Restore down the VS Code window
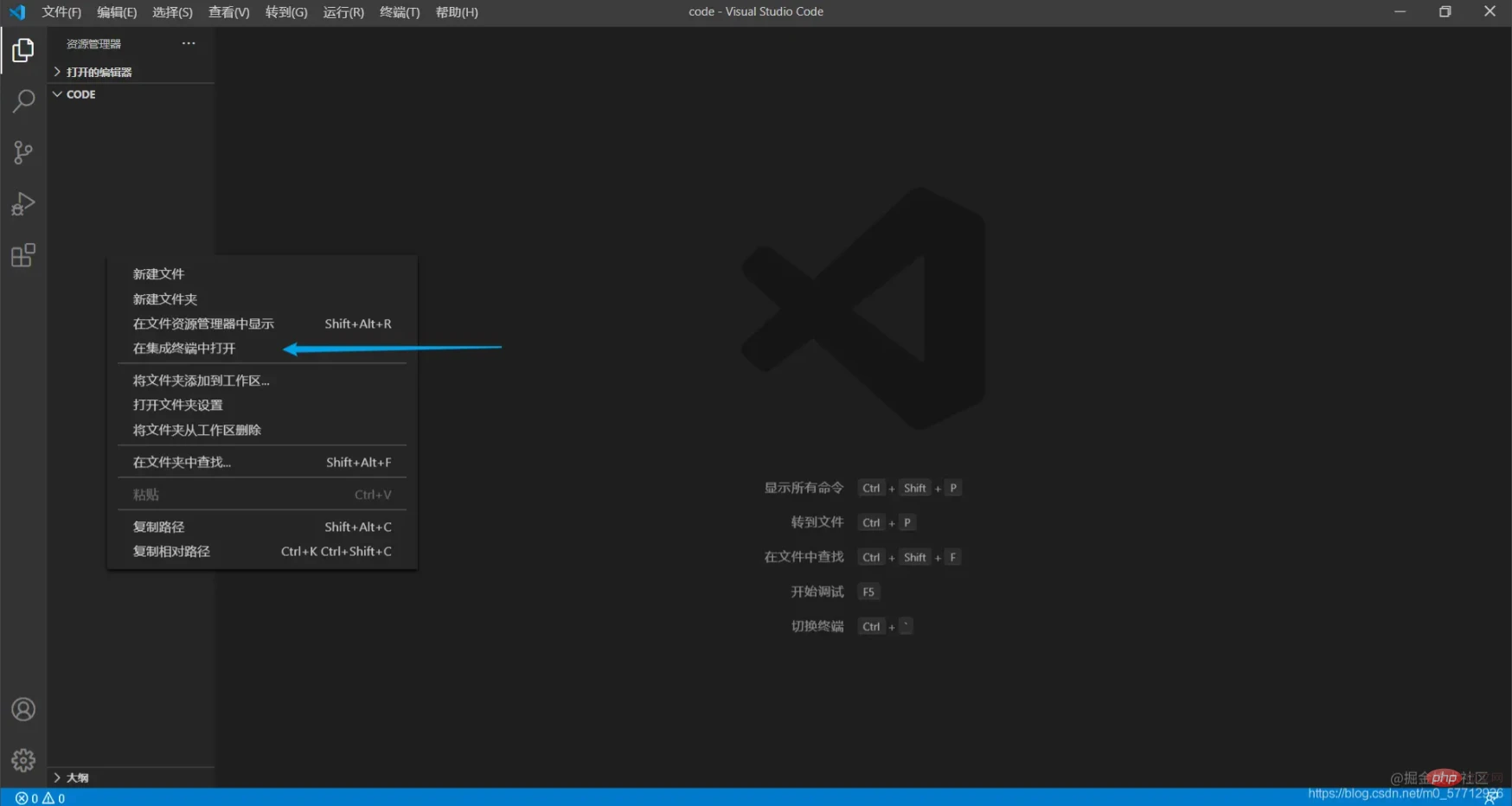Screen dimensions: 1512x806 tap(1445, 12)
